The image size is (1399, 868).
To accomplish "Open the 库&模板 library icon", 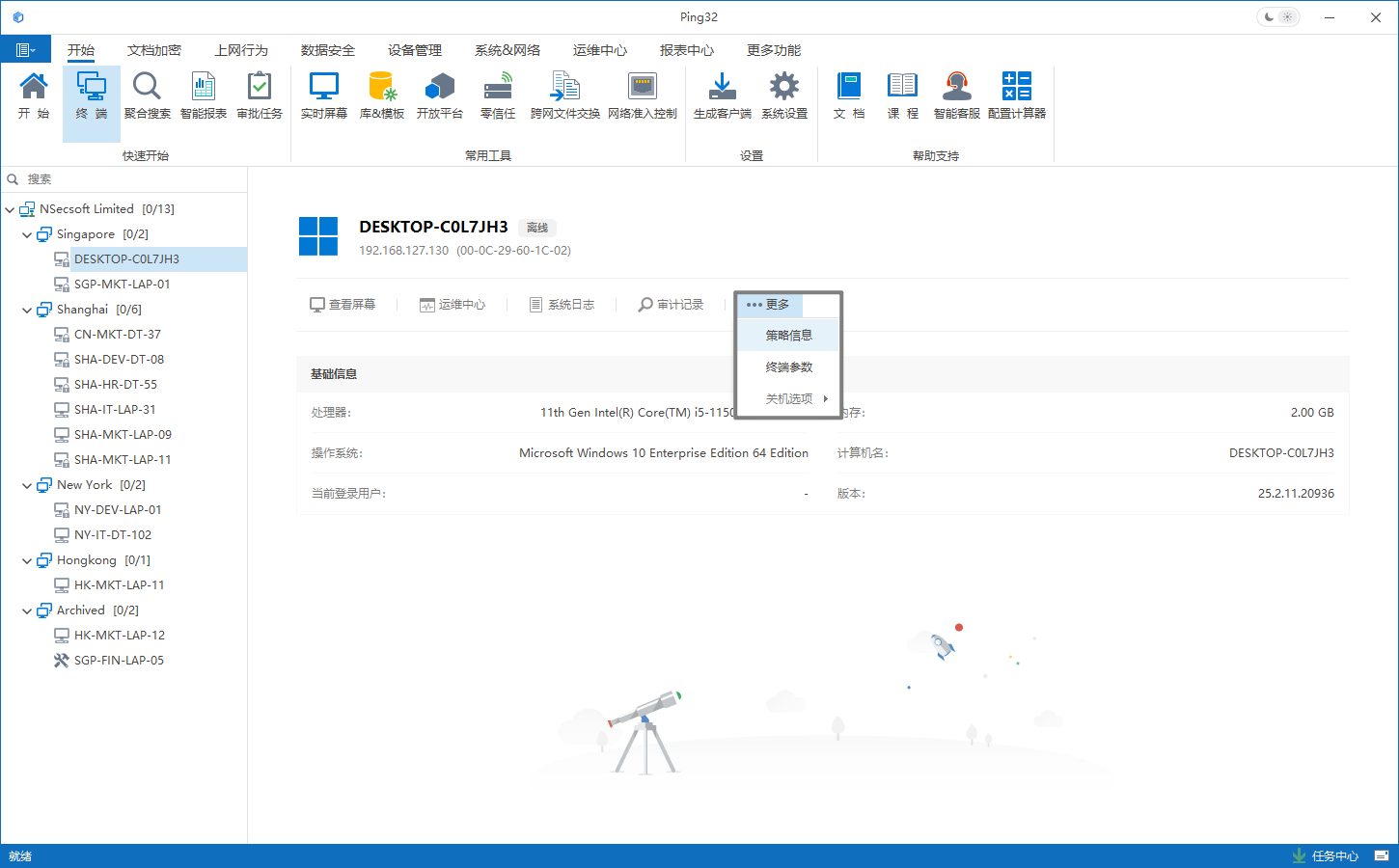I will point(381,95).
